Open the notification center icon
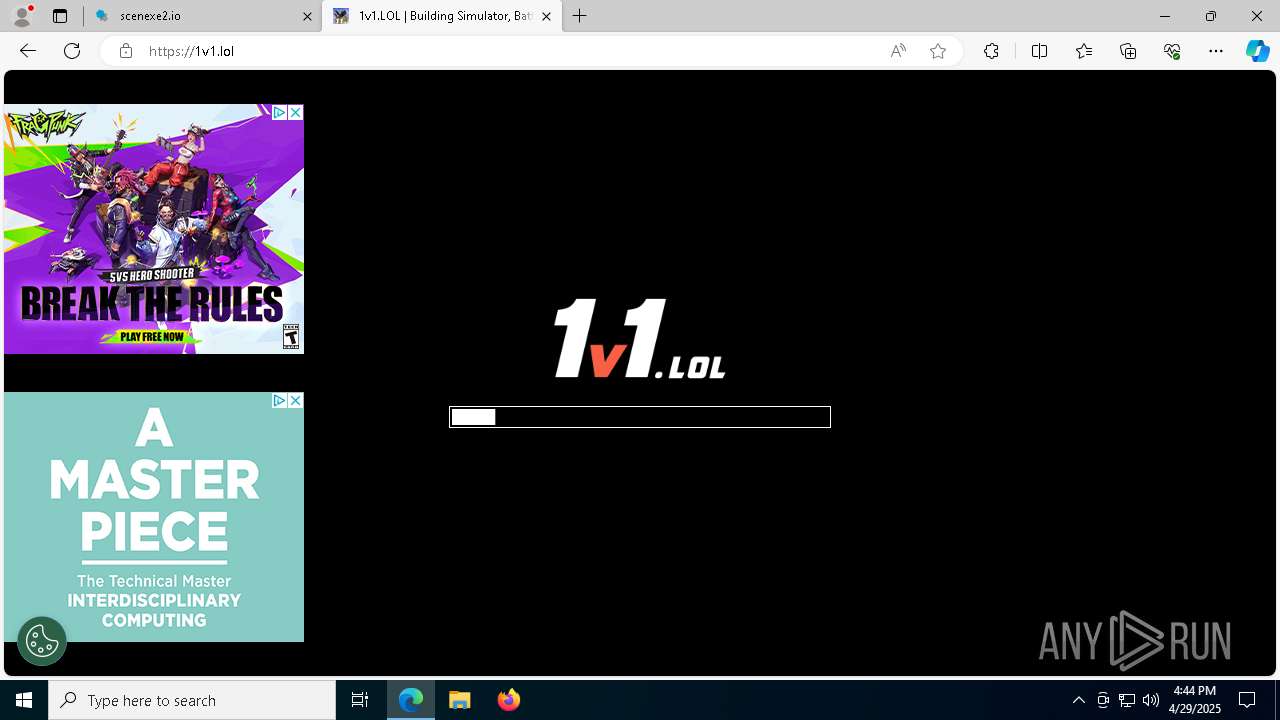The width and height of the screenshot is (1280, 720). click(1247, 700)
